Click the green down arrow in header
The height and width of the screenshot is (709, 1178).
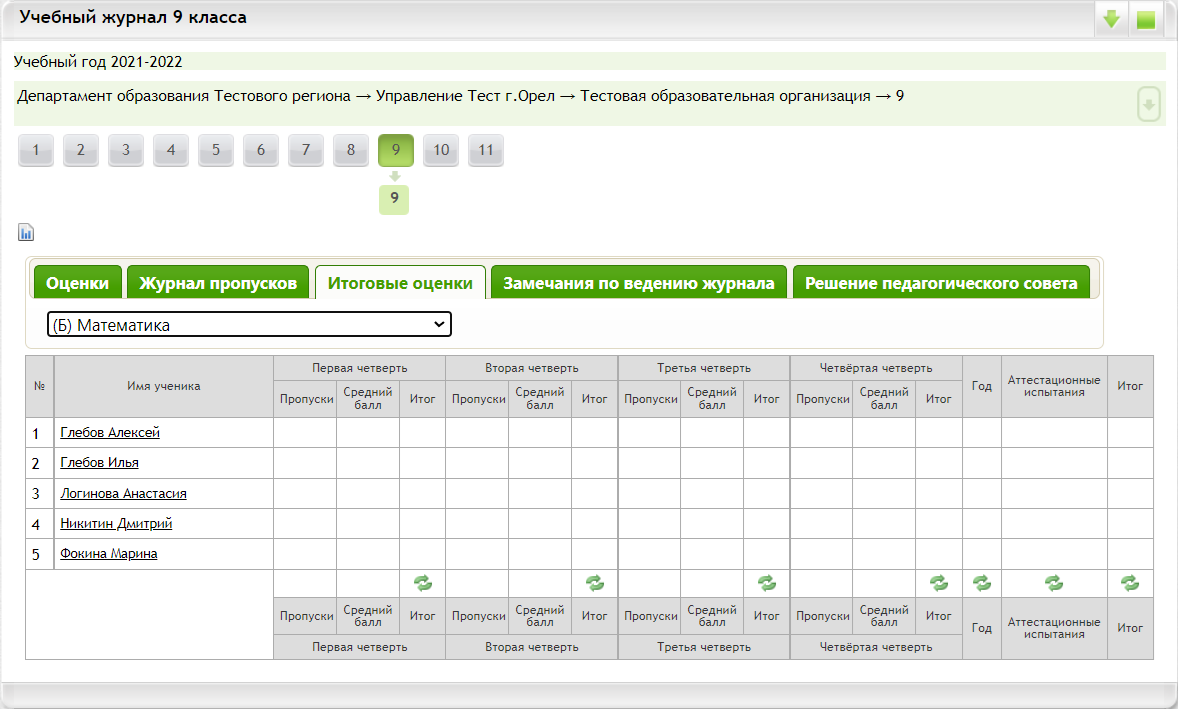(1111, 19)
